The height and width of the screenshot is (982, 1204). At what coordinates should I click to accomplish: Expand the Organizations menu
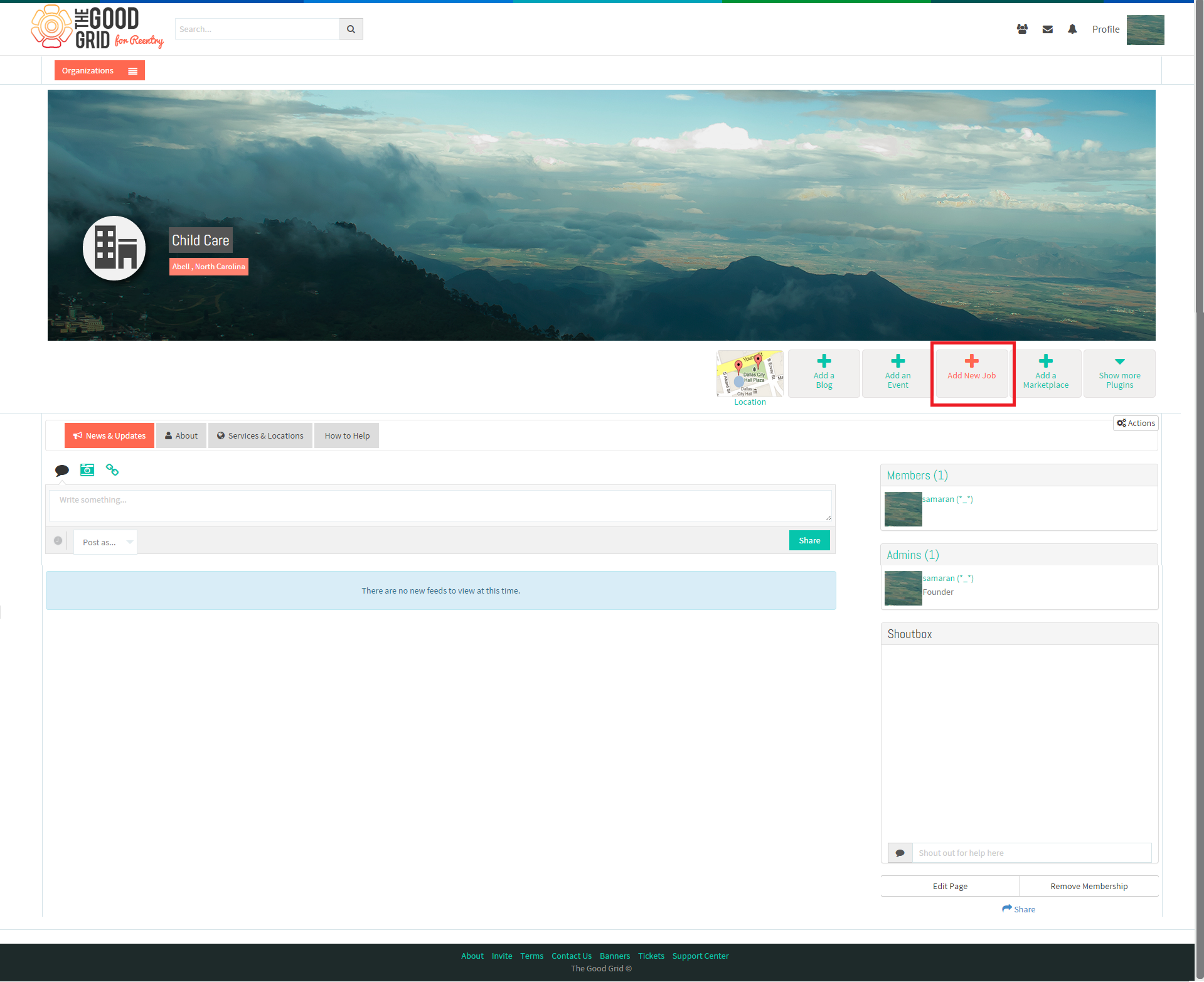(x=100, y=70)
